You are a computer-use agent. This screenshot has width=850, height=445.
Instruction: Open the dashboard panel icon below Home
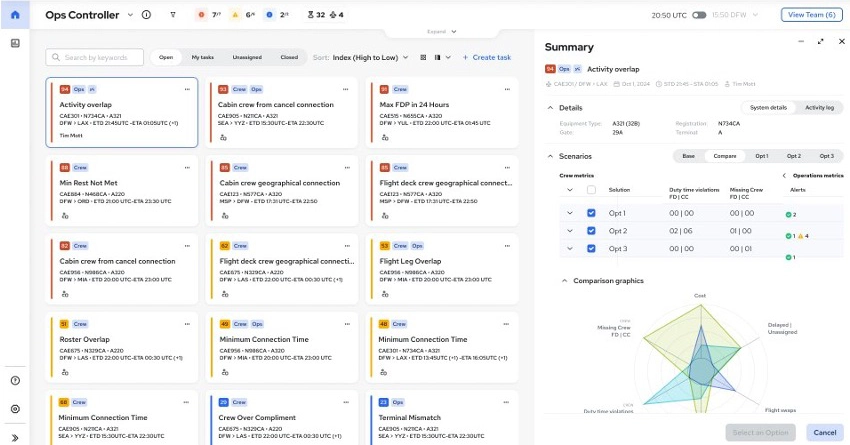point(15,43)
